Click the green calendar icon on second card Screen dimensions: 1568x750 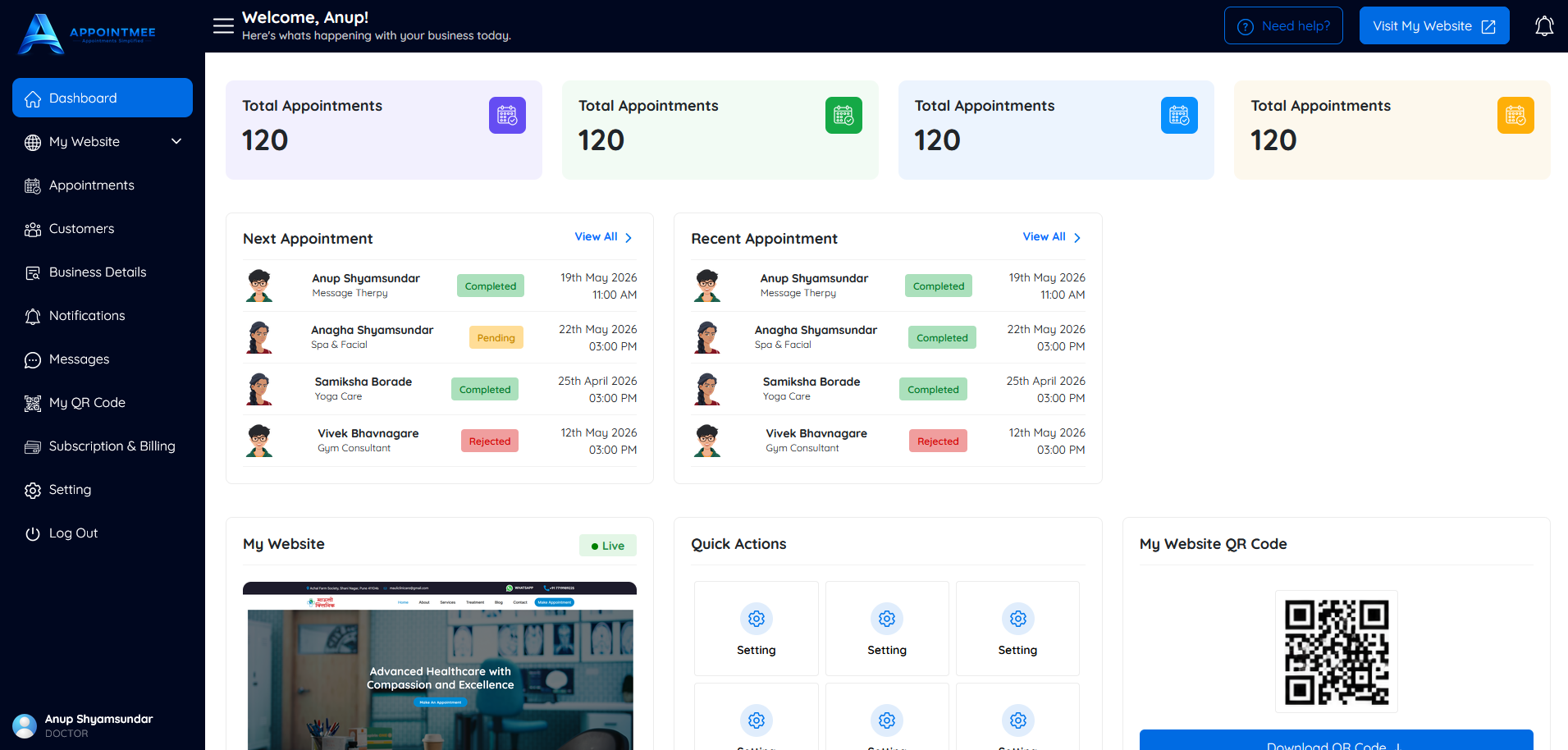pos(843,116)
